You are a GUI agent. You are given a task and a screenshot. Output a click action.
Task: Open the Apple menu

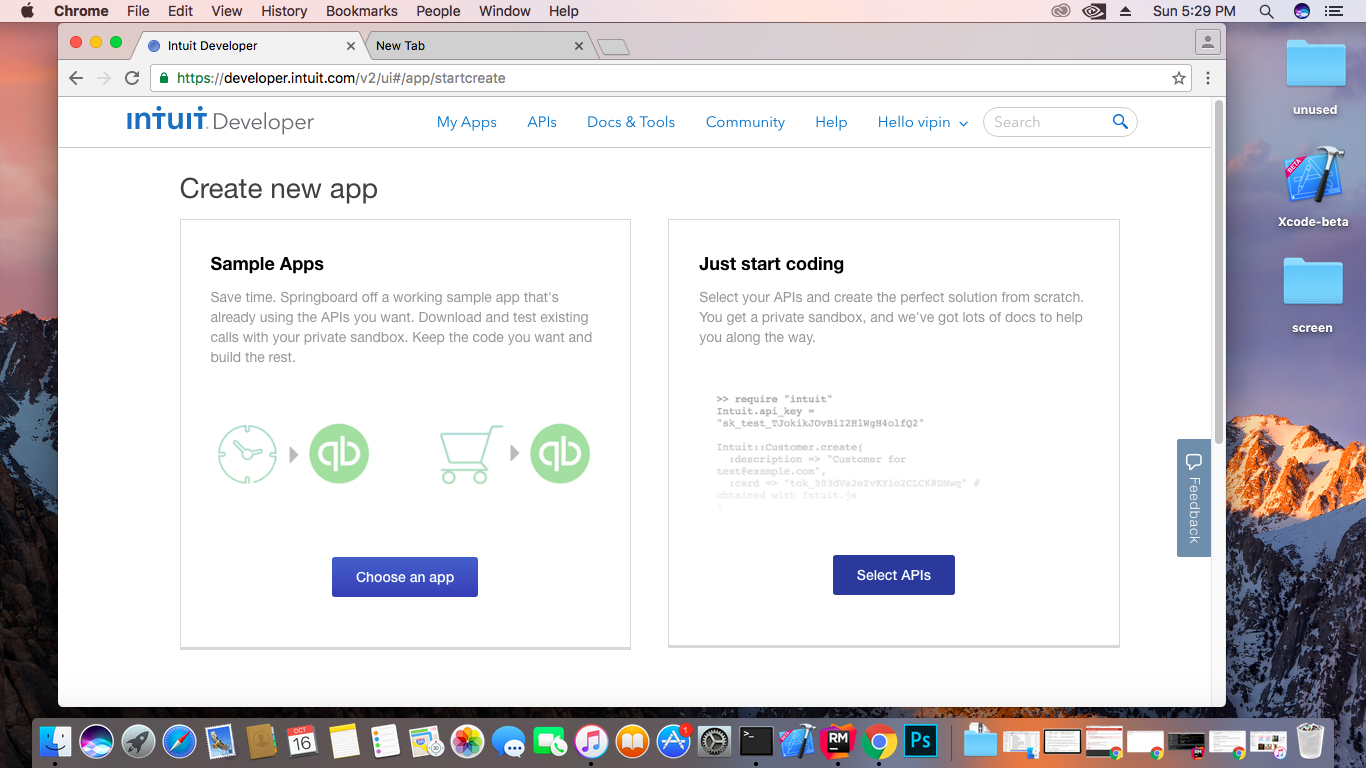pos(27,11)
